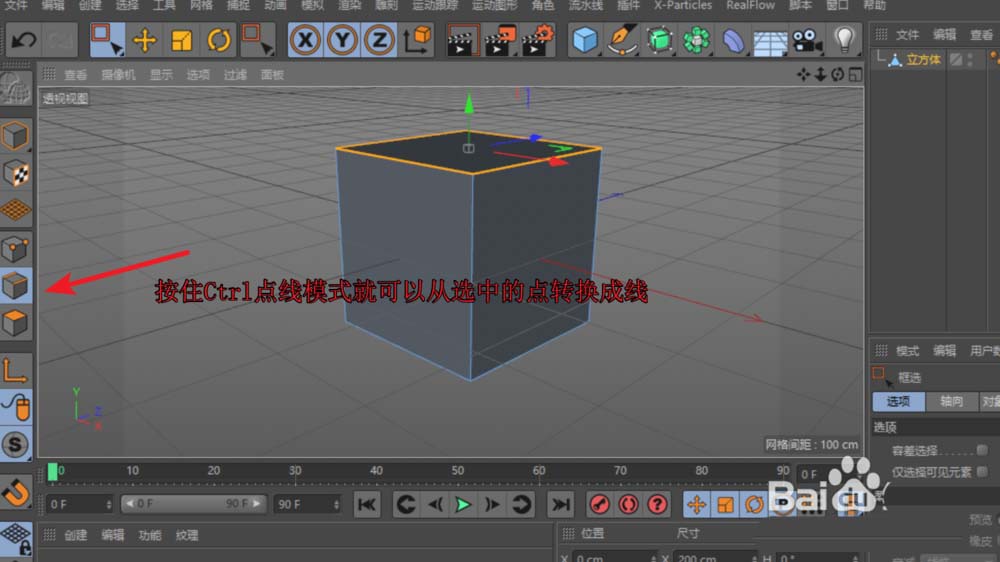This screenshot has height=562, width=1000.
Task: Add a Cube primitive object
Action: point(585,41)
